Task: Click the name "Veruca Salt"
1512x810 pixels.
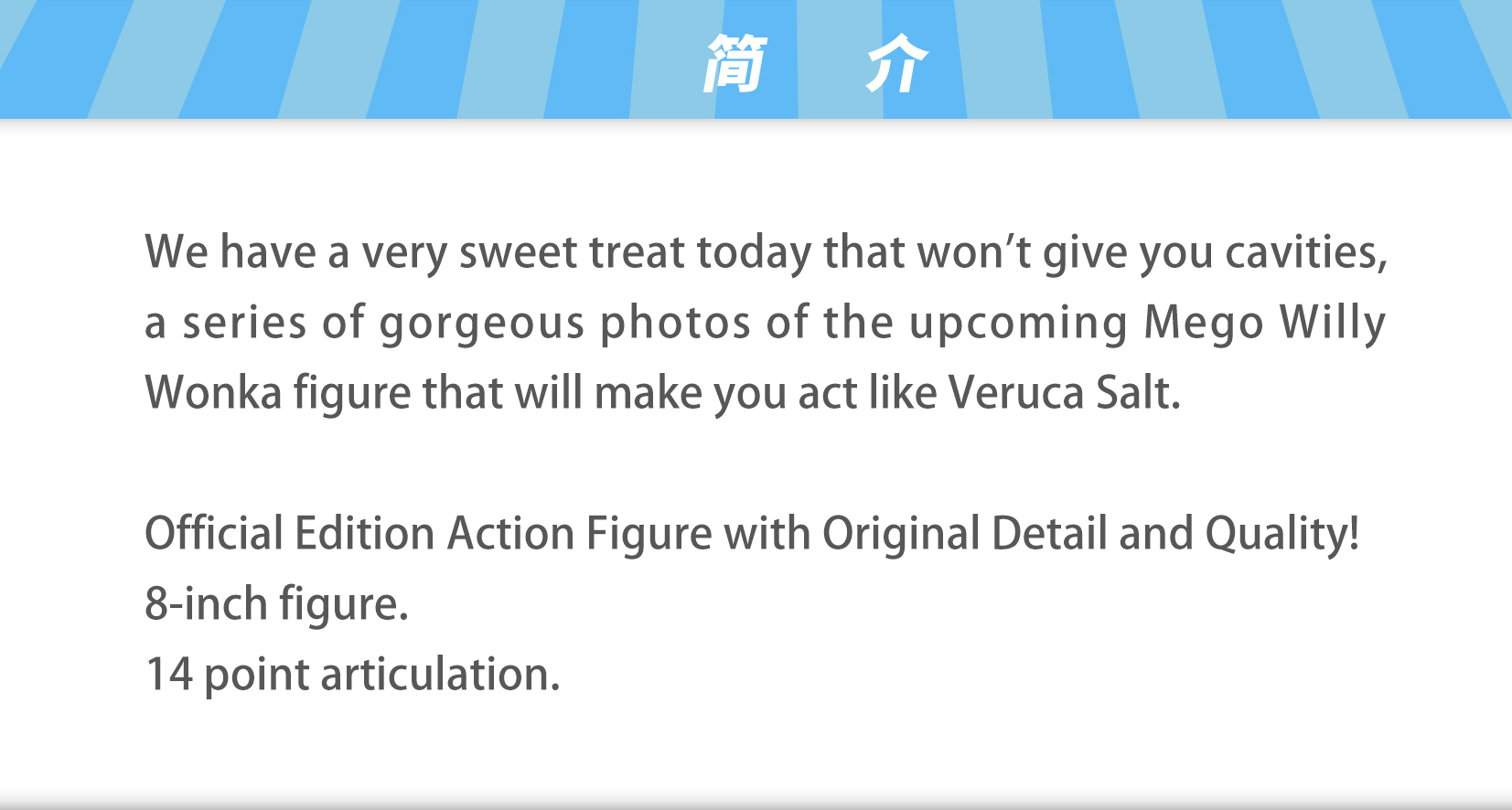Action: pyautogui.click(x=1064, y=393)
